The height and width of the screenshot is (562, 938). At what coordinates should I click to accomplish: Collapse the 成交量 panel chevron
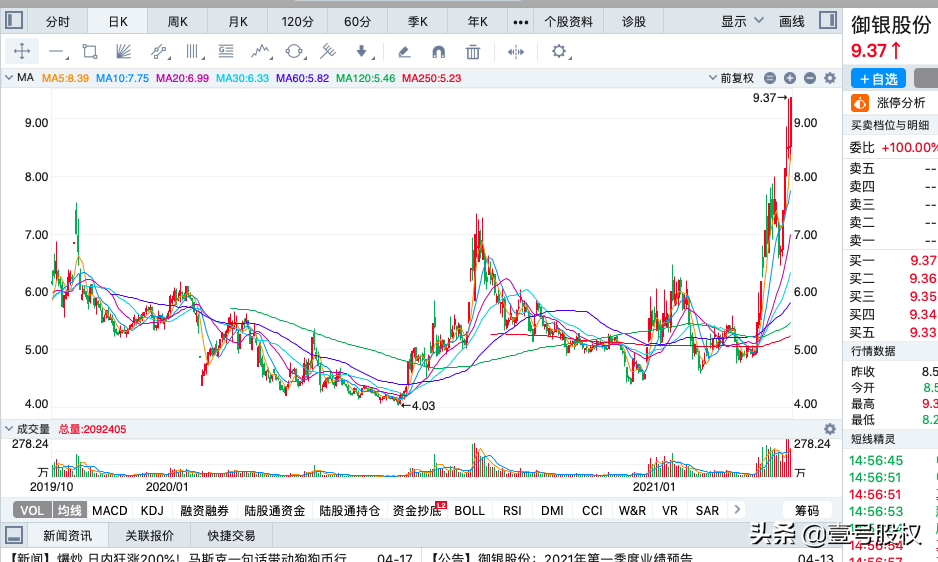click(9, 429)
